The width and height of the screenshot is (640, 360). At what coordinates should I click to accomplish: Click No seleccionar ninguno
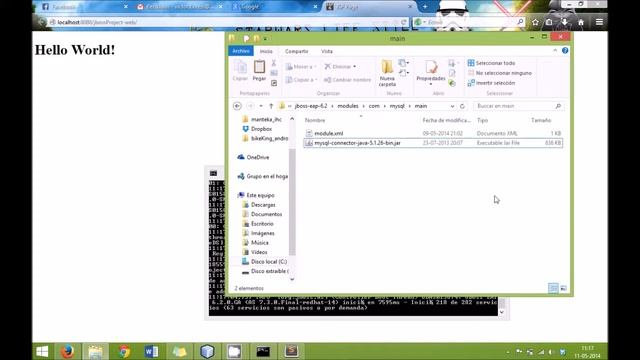pyautogui.click(x=500, y=73)
